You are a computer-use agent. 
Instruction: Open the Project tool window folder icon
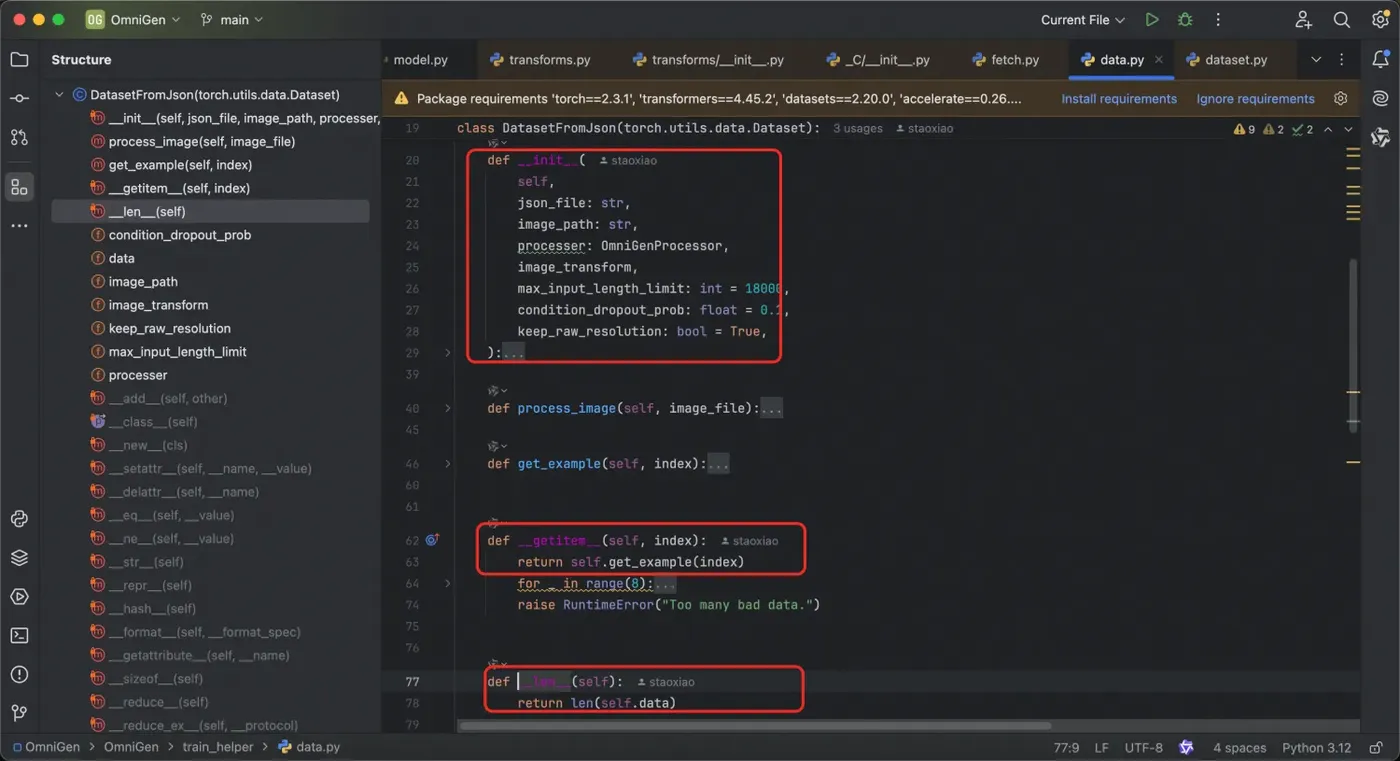(x=19, y=60)
